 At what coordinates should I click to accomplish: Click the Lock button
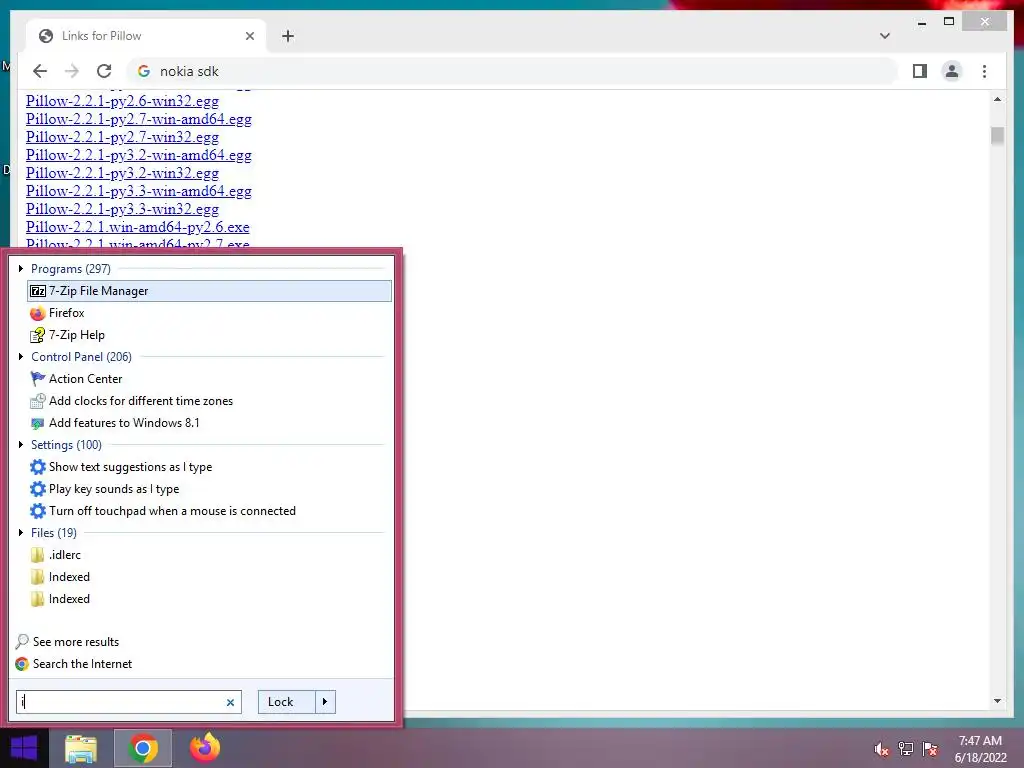click(x=287, y=702)
